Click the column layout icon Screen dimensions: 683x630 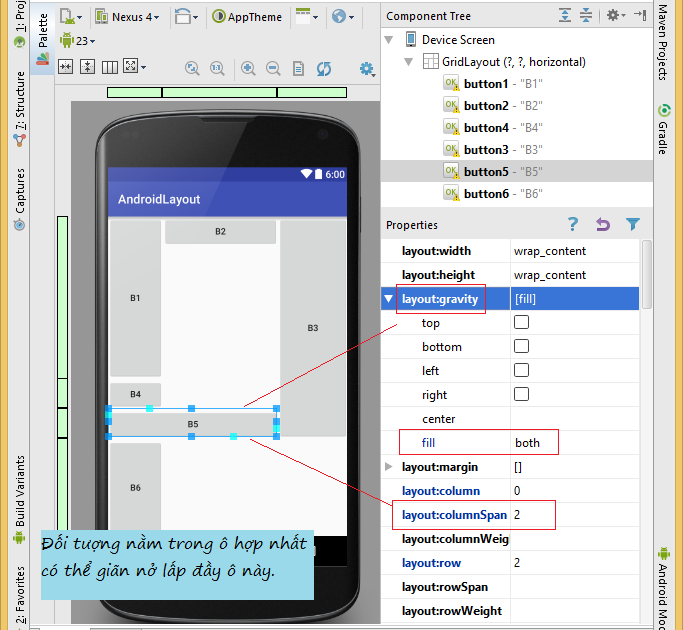[x=110, y=67]
